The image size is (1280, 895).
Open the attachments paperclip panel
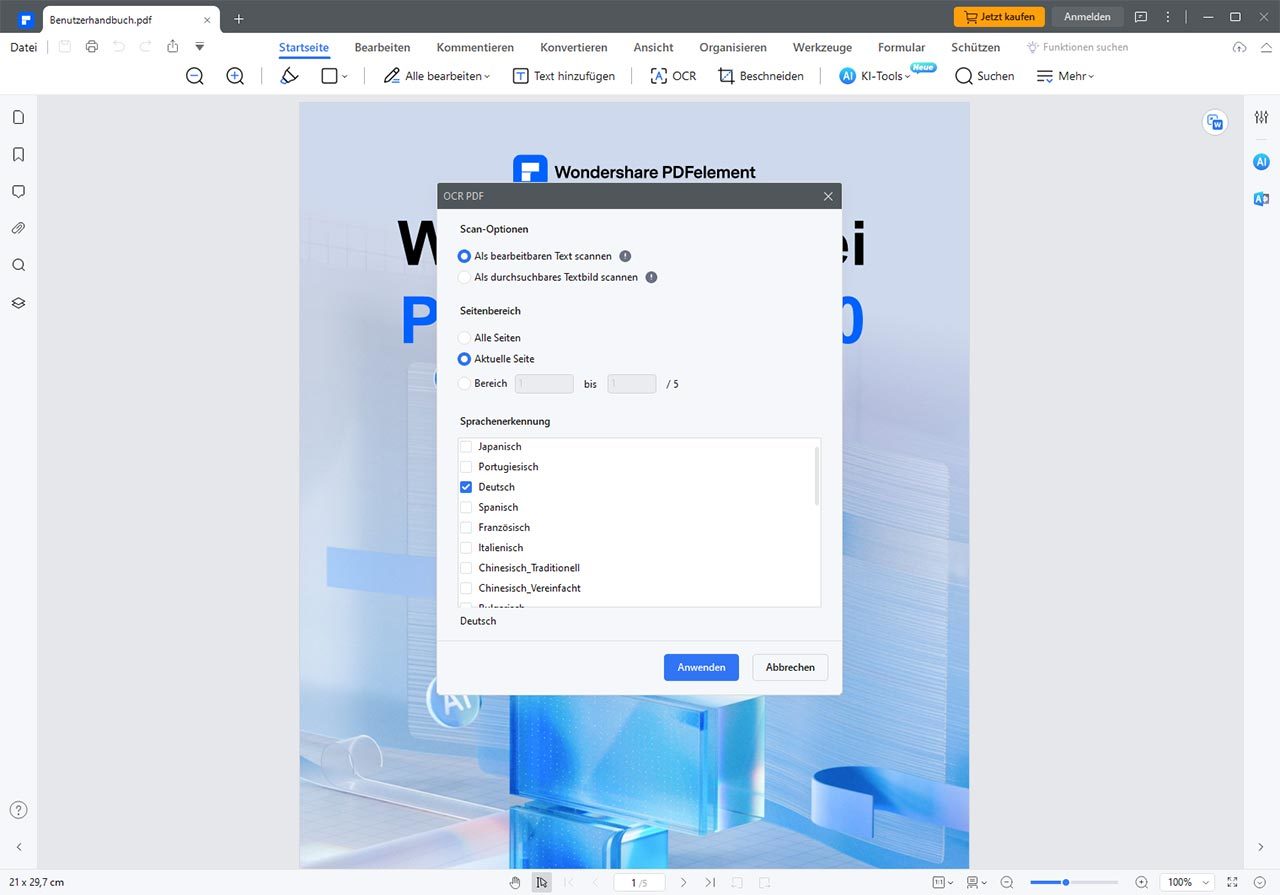point(18,228)
